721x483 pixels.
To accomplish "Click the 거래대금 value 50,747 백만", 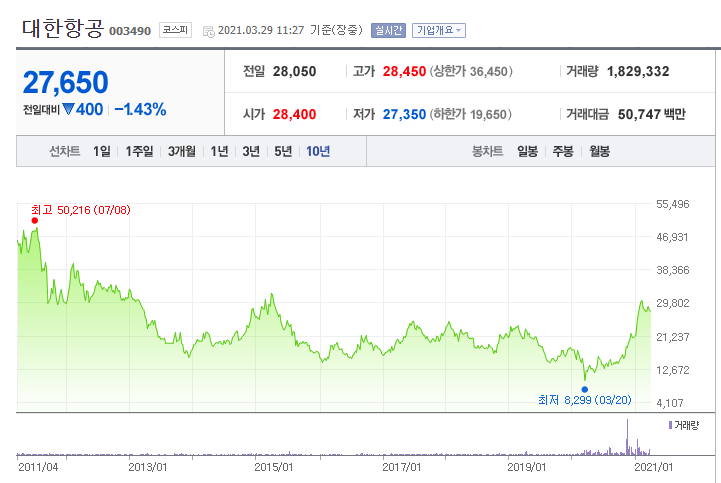I will (652, 115).
